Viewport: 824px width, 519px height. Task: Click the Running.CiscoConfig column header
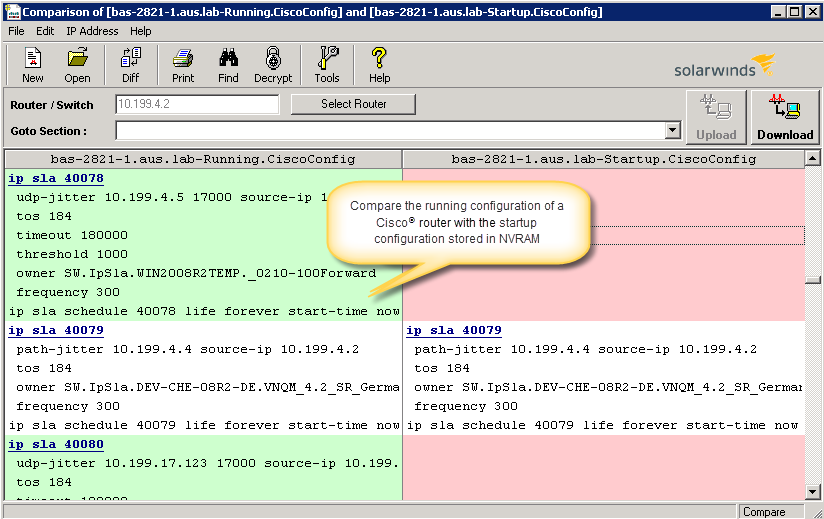(x=203, y=159)
